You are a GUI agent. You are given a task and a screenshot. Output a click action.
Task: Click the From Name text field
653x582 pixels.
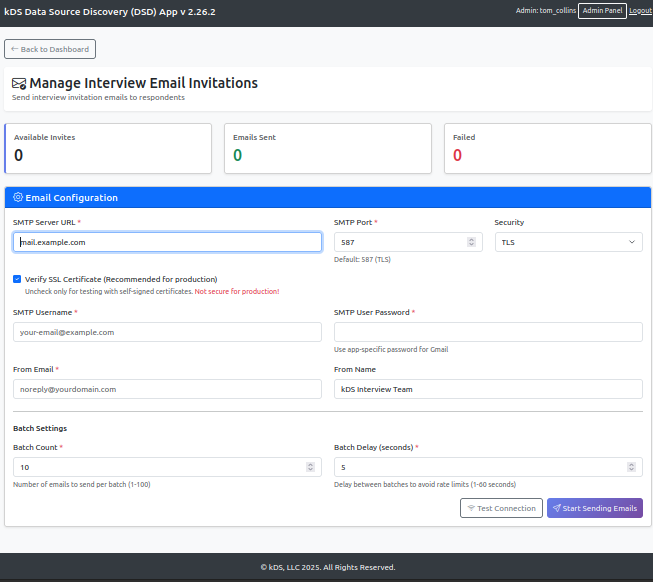(x=488, y=389)
